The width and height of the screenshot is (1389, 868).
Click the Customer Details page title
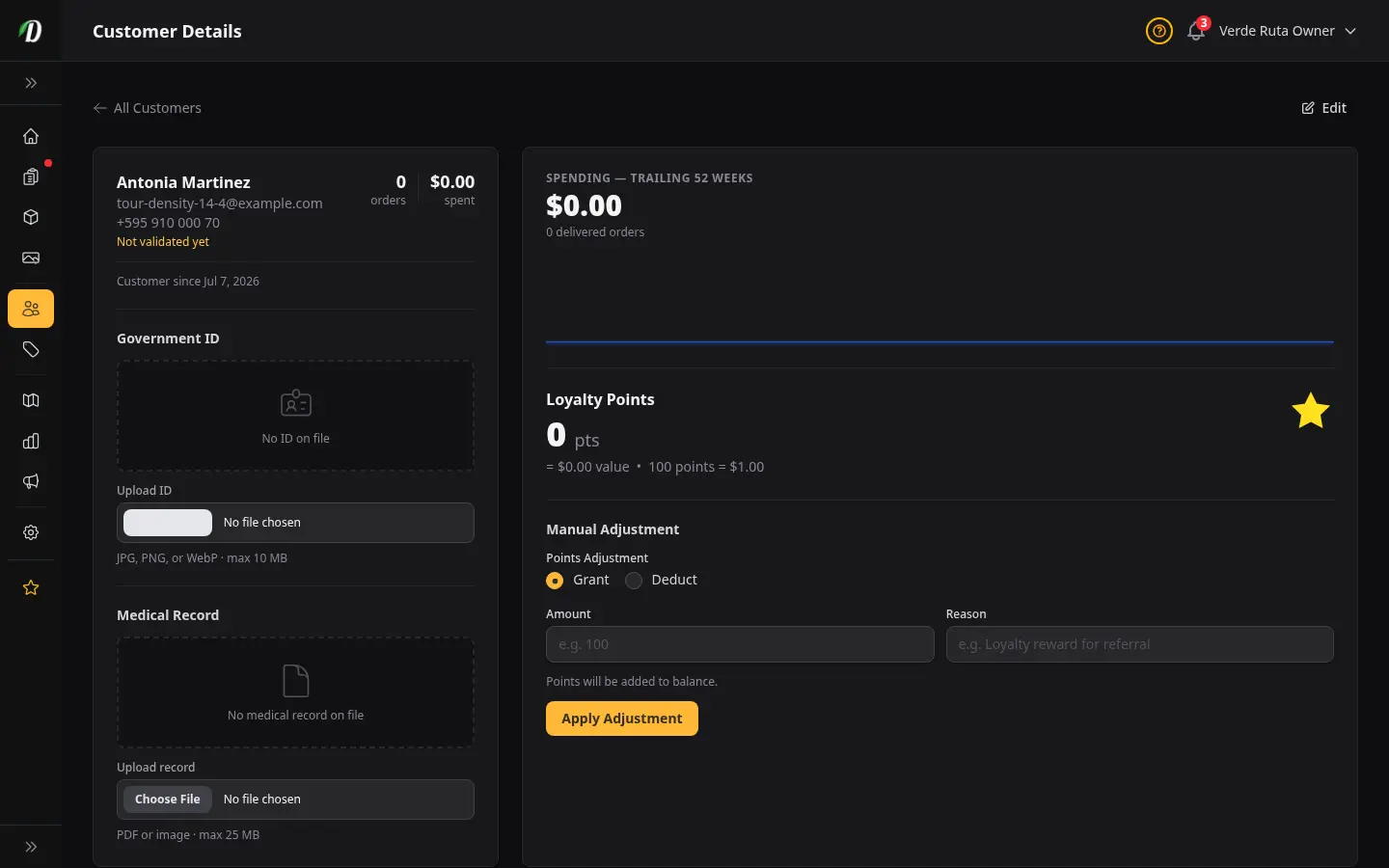(x=167, y=31)
